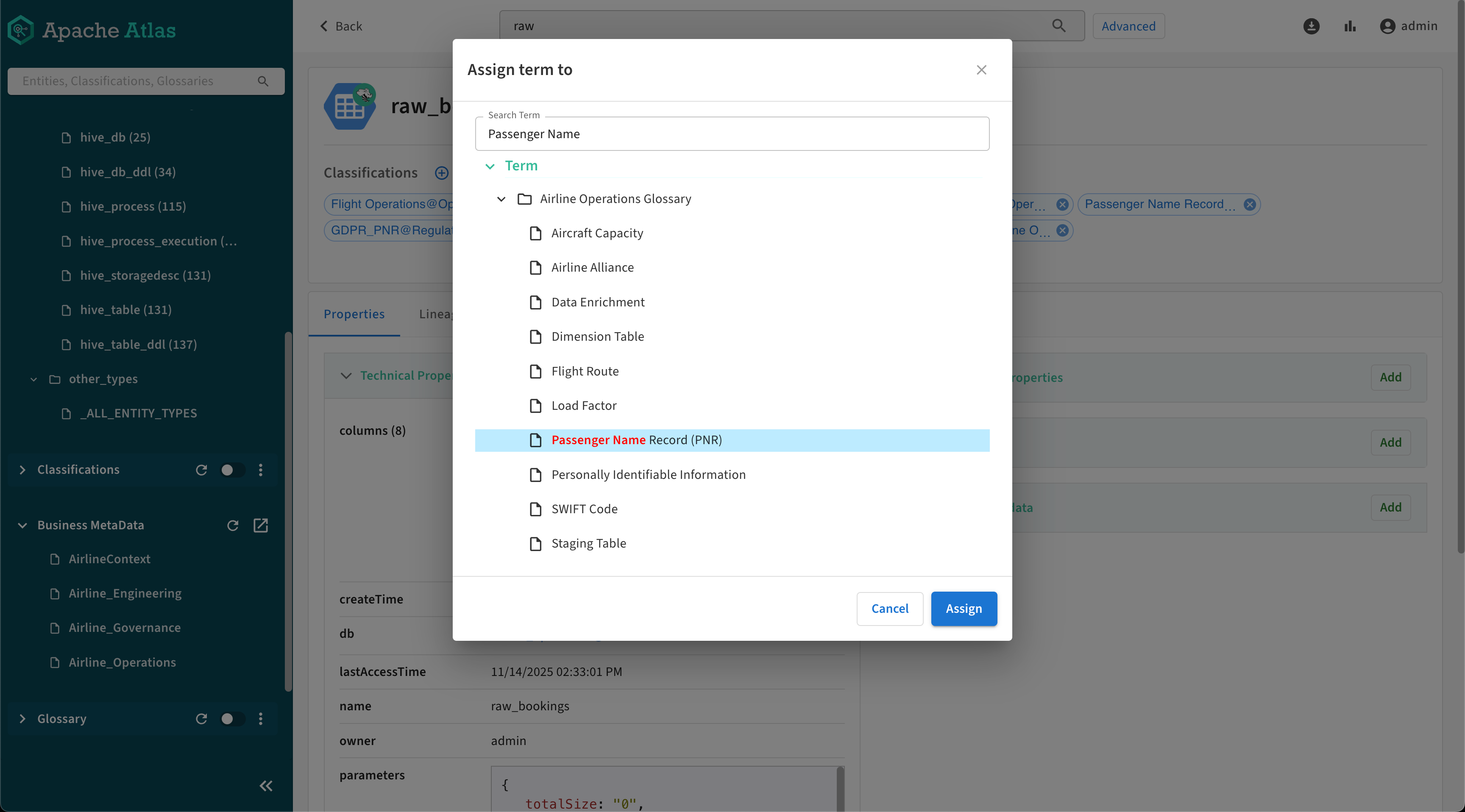Open Business MetaData in new window icon
Screen dimensions: 1465x812
coord(260,525)
